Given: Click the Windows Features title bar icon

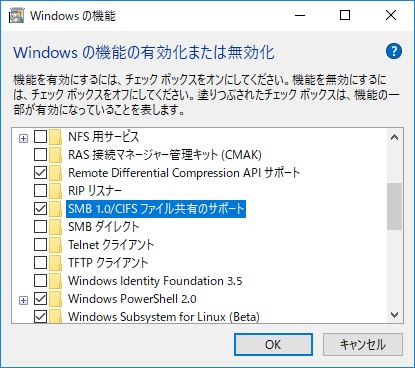Looking at the screenshot, I should click(16, 16).
